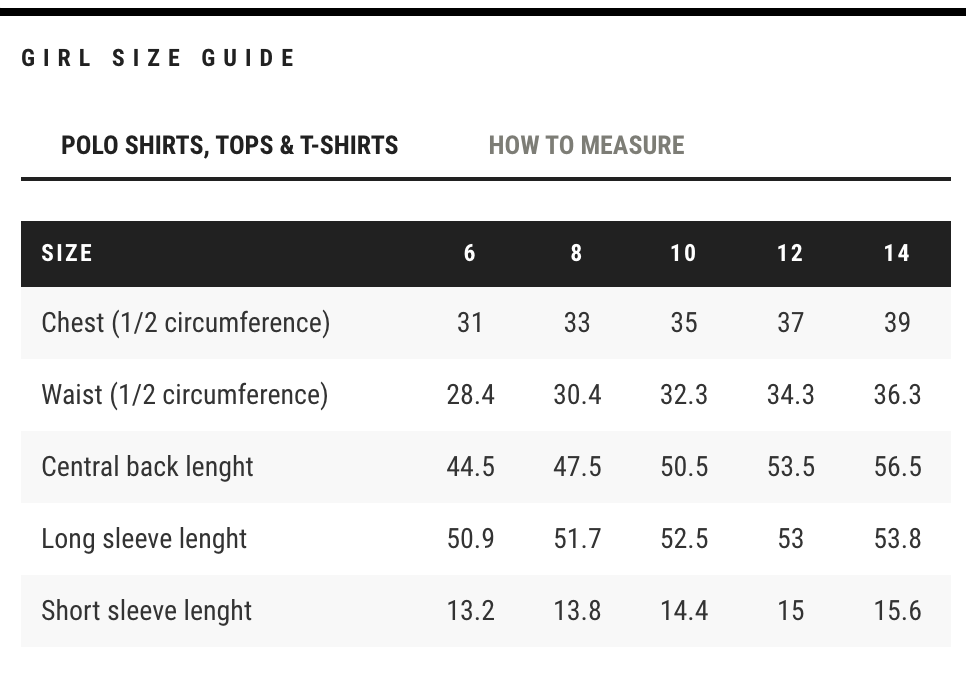Click short sleeve value 15 for size 12
Screen dimensions: 966x676
click(790, 611)
